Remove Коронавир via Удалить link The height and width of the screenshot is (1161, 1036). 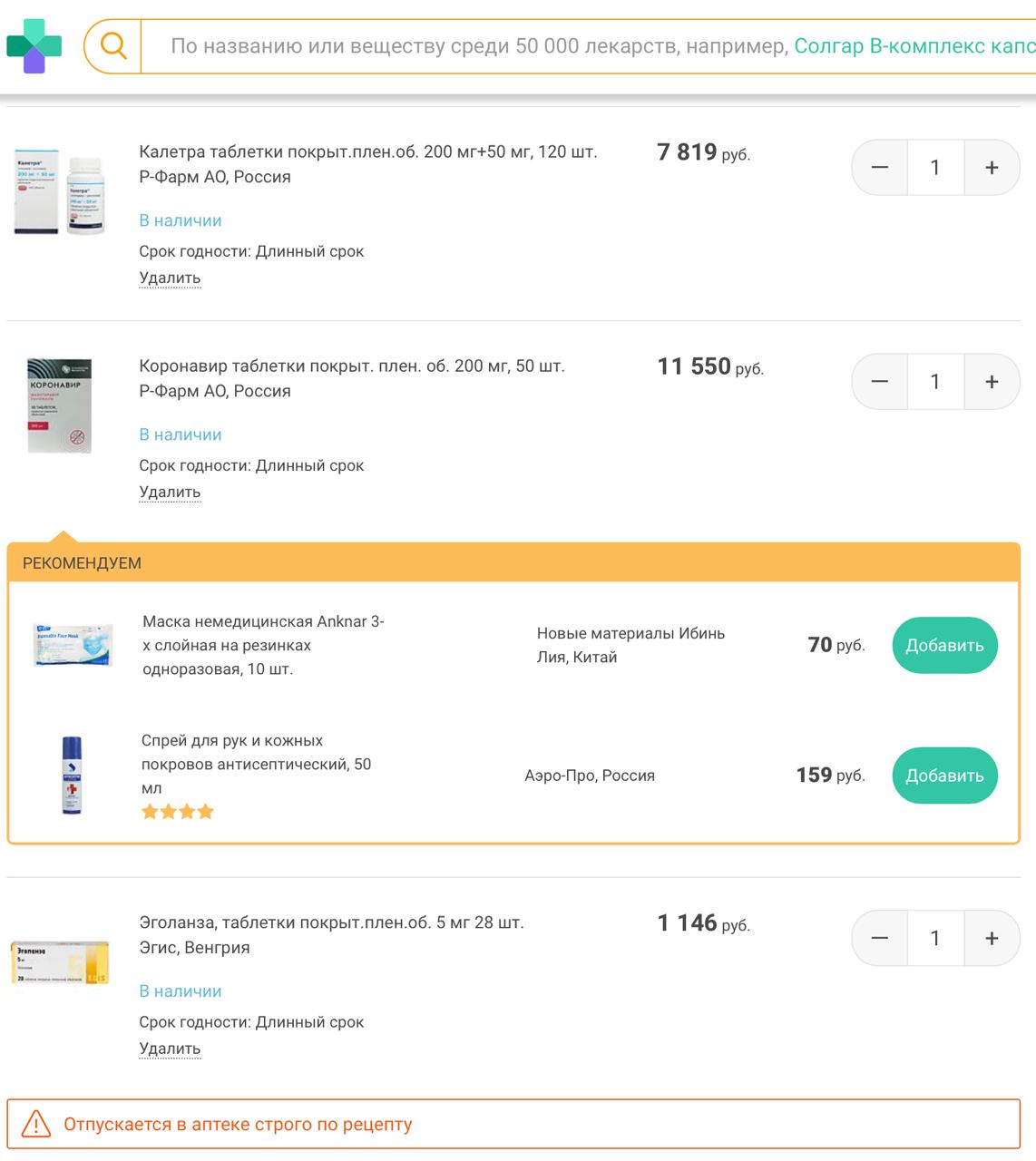(170, 493)
